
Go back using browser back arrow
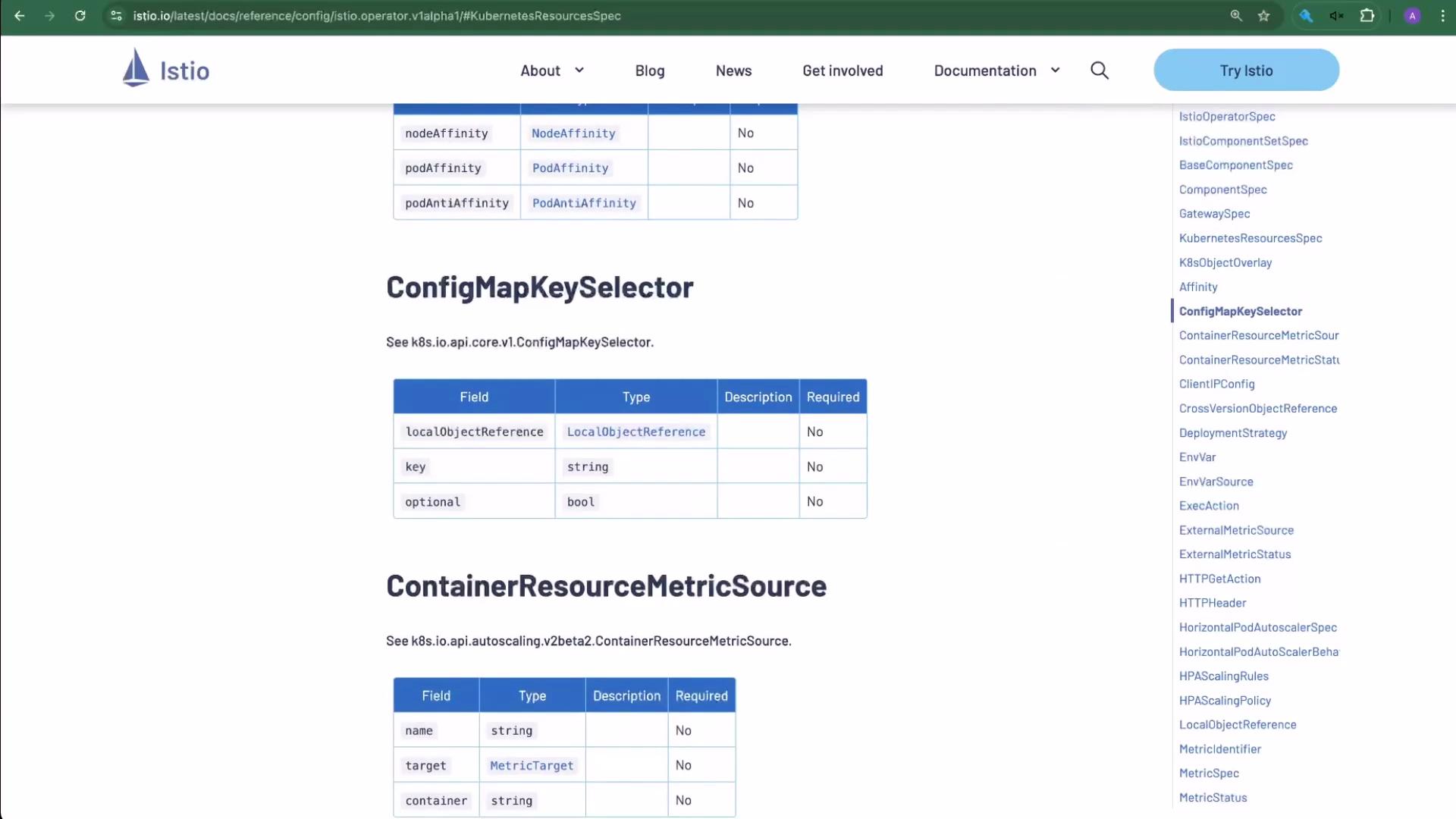point(20,15)
